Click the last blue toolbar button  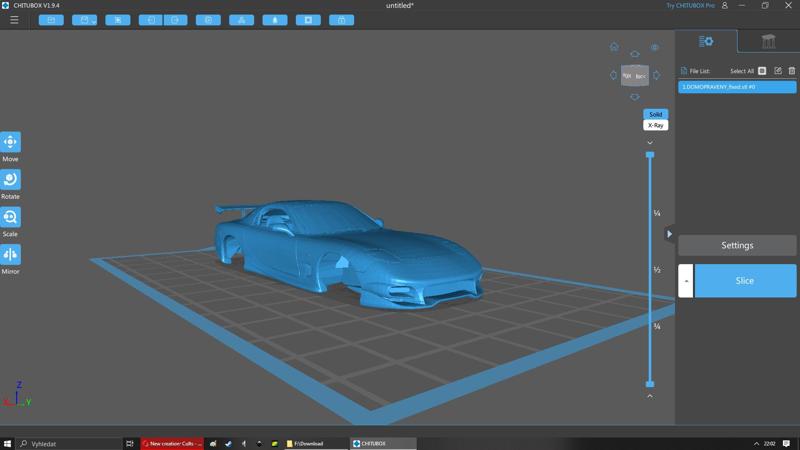(341, 20)
